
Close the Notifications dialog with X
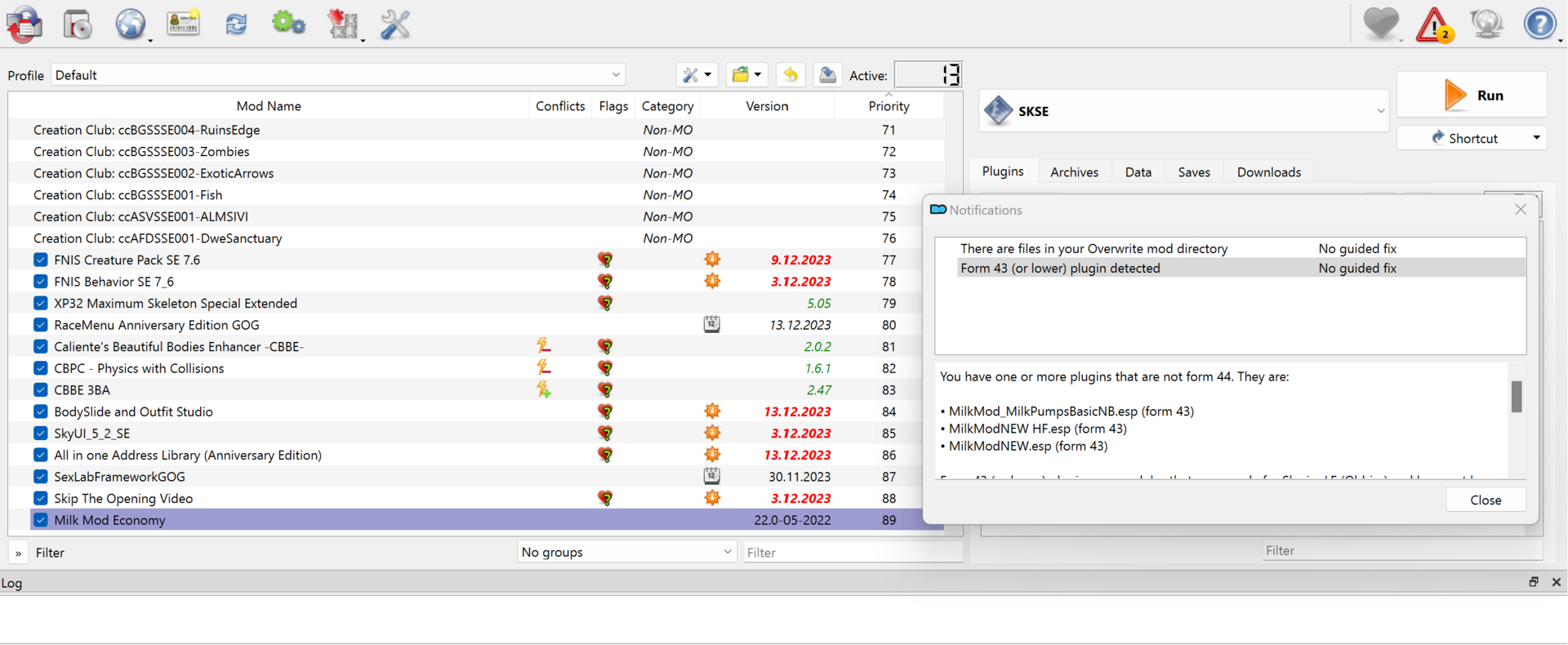[x=1520, y=210]
